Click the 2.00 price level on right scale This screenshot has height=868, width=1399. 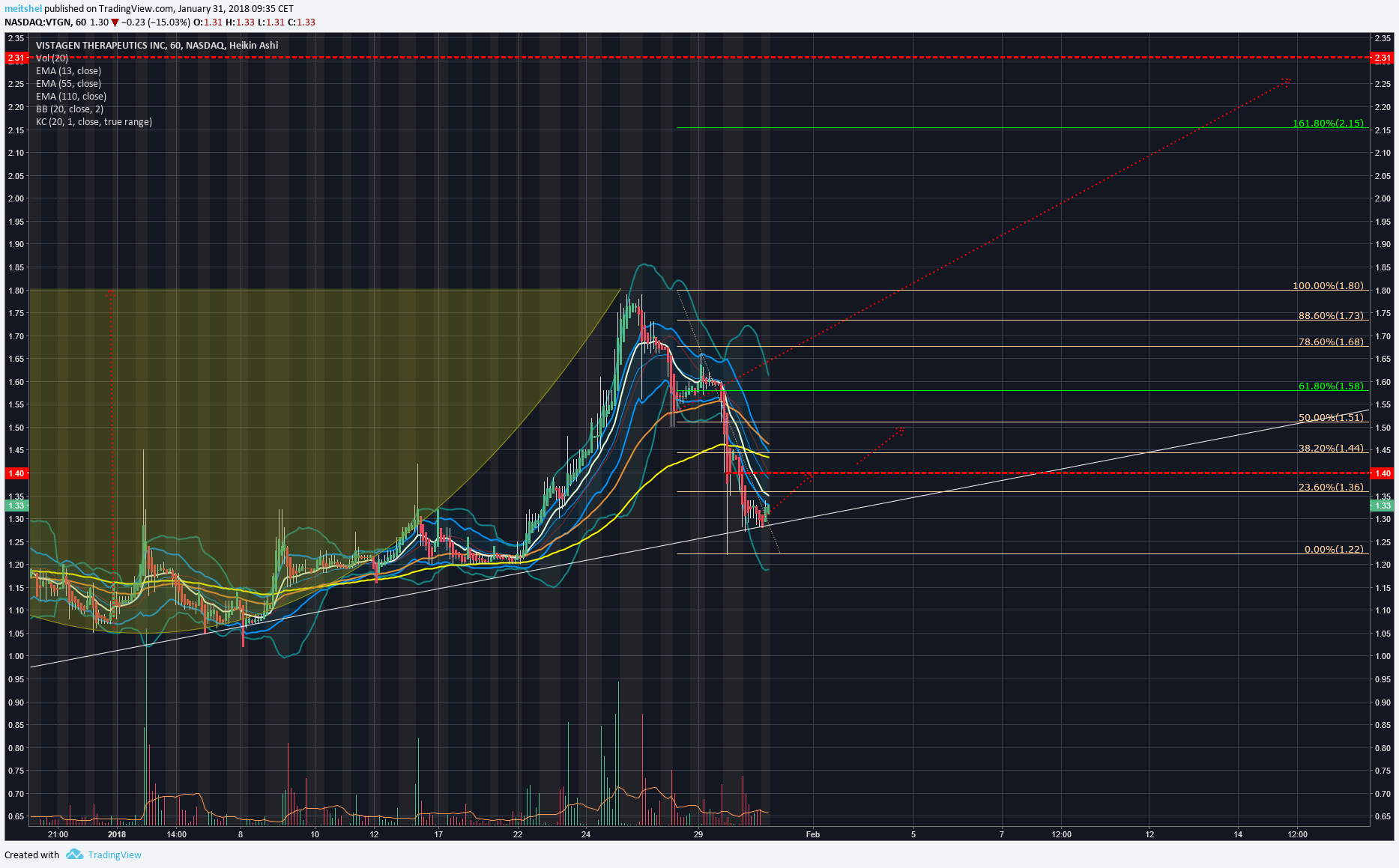pyautogui.click(x=1383, y=198)
